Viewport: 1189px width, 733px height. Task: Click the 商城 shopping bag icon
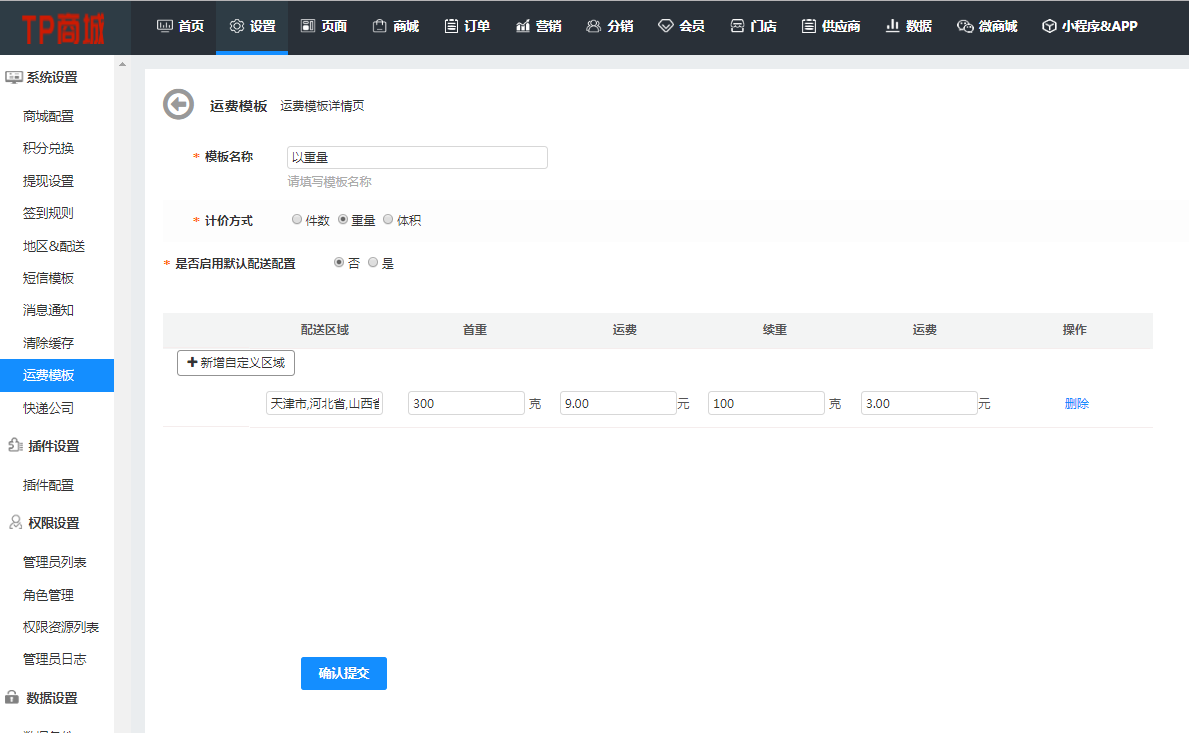tap(380, 26)
